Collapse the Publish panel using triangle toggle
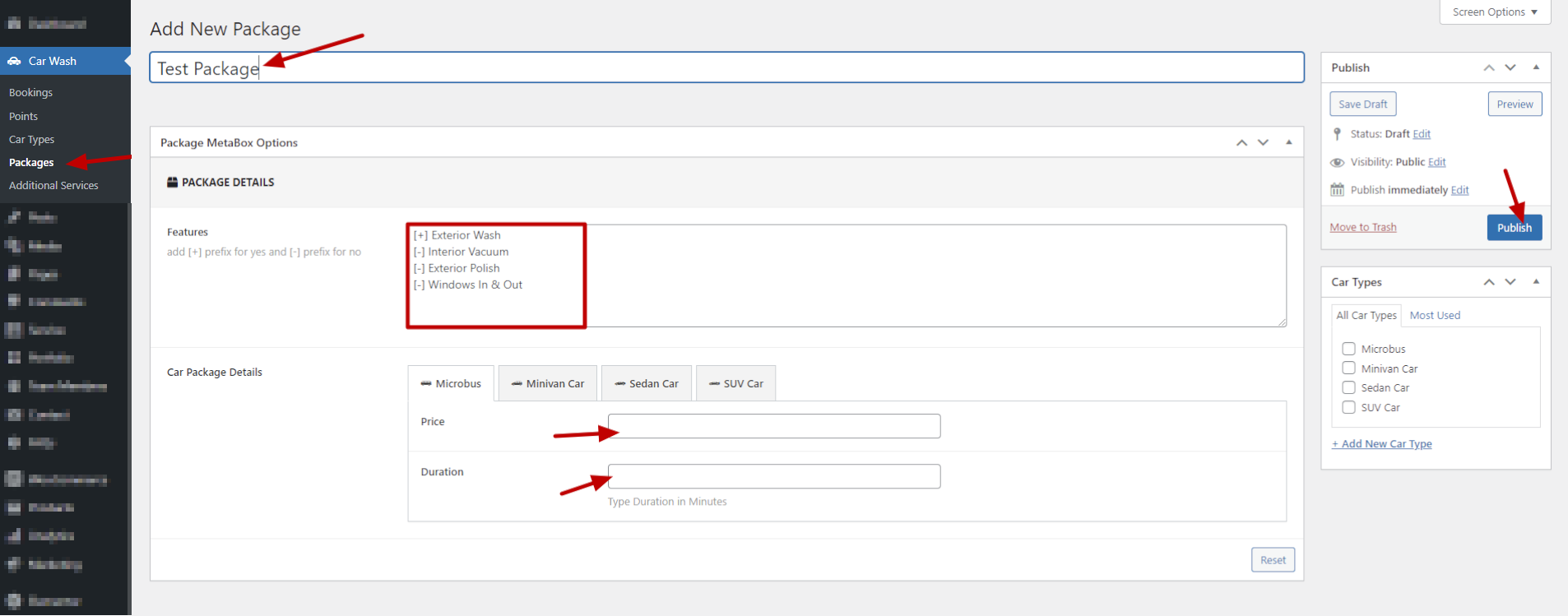1568x616 pixels. pos(1536,67)
